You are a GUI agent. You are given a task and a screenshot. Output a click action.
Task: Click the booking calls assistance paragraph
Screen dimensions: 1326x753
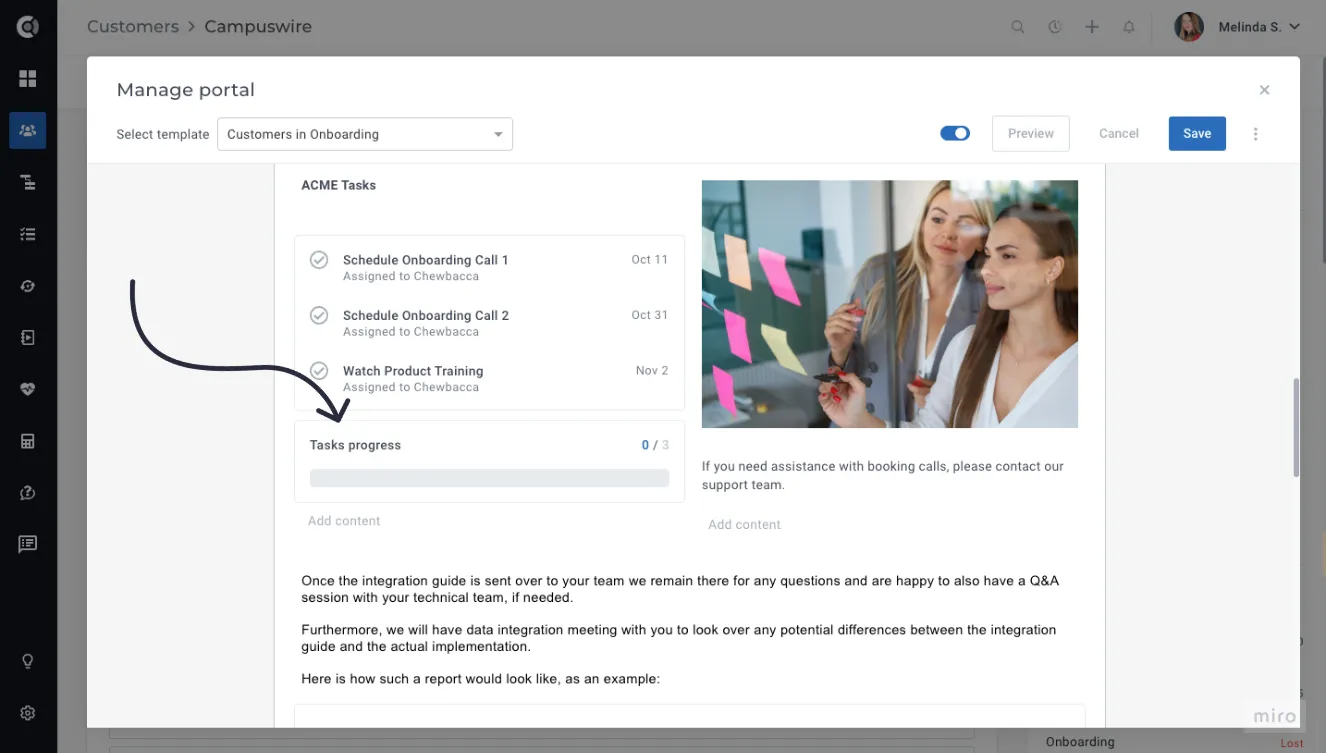coord(883,476)
